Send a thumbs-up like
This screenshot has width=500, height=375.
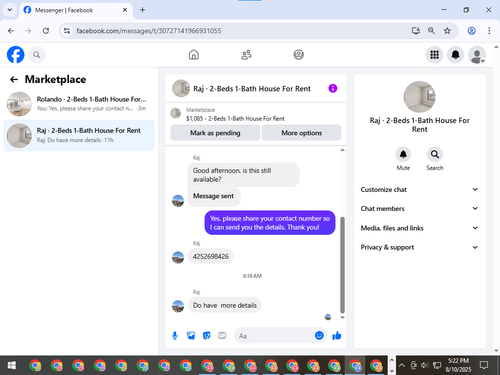click(337, 335)
